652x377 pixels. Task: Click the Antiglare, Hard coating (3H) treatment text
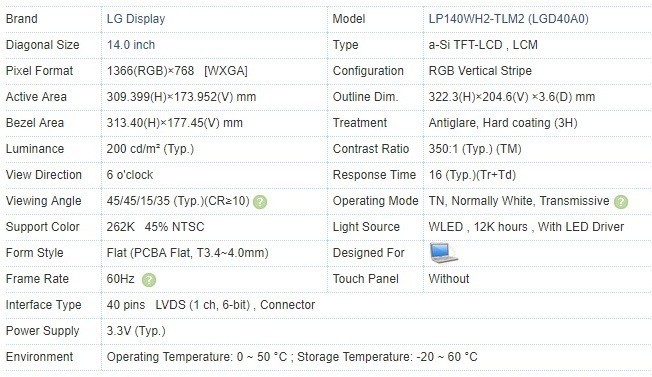point(503,123)
